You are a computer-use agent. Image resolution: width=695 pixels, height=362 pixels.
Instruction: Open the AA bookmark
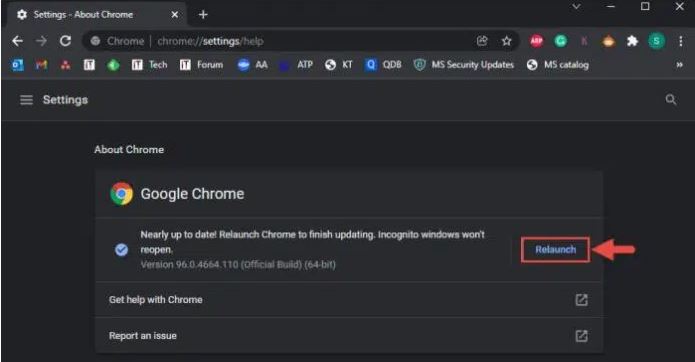coord(252,65)
